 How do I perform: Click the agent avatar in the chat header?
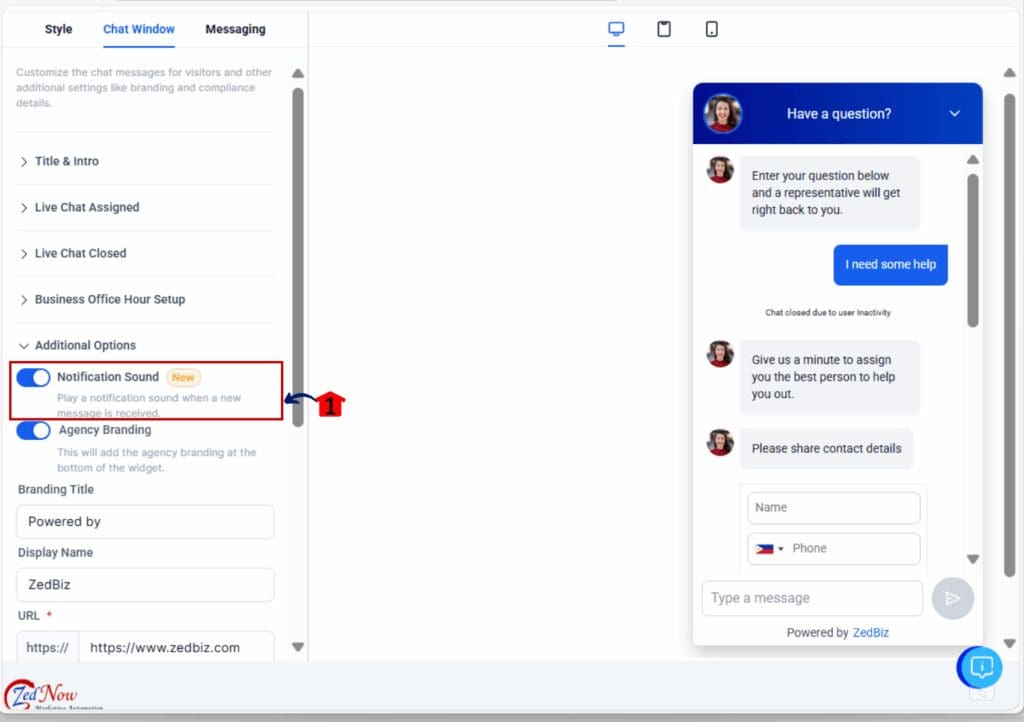(723, 113)
